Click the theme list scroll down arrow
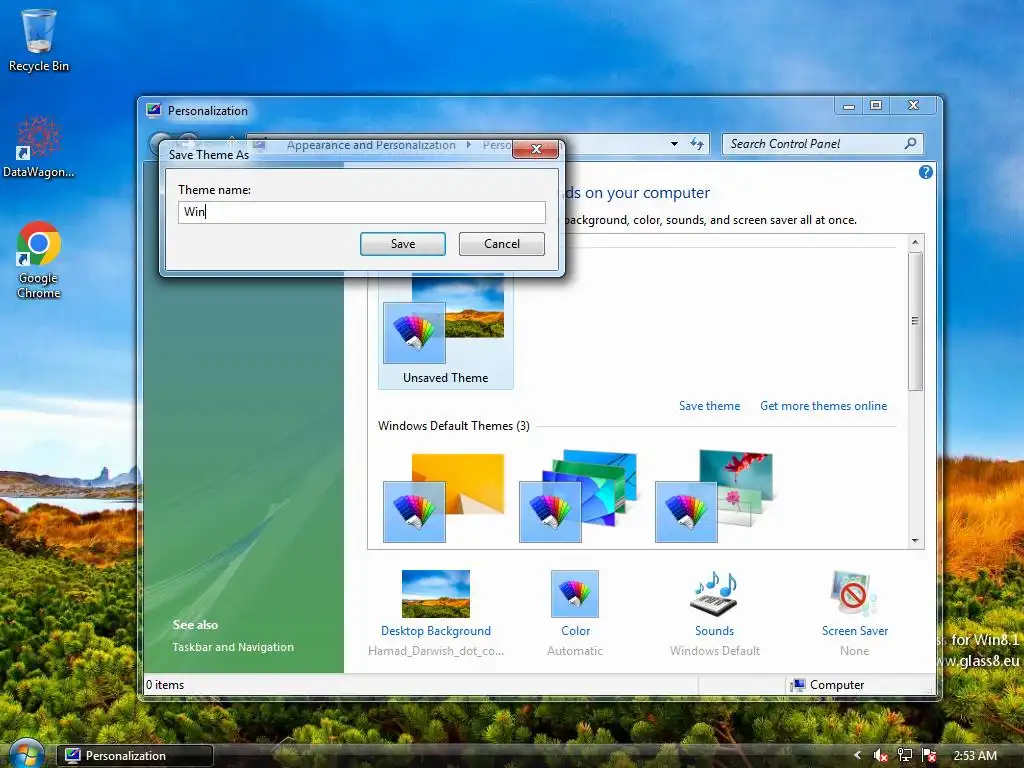1024x768 pixels. pos(915,540)
